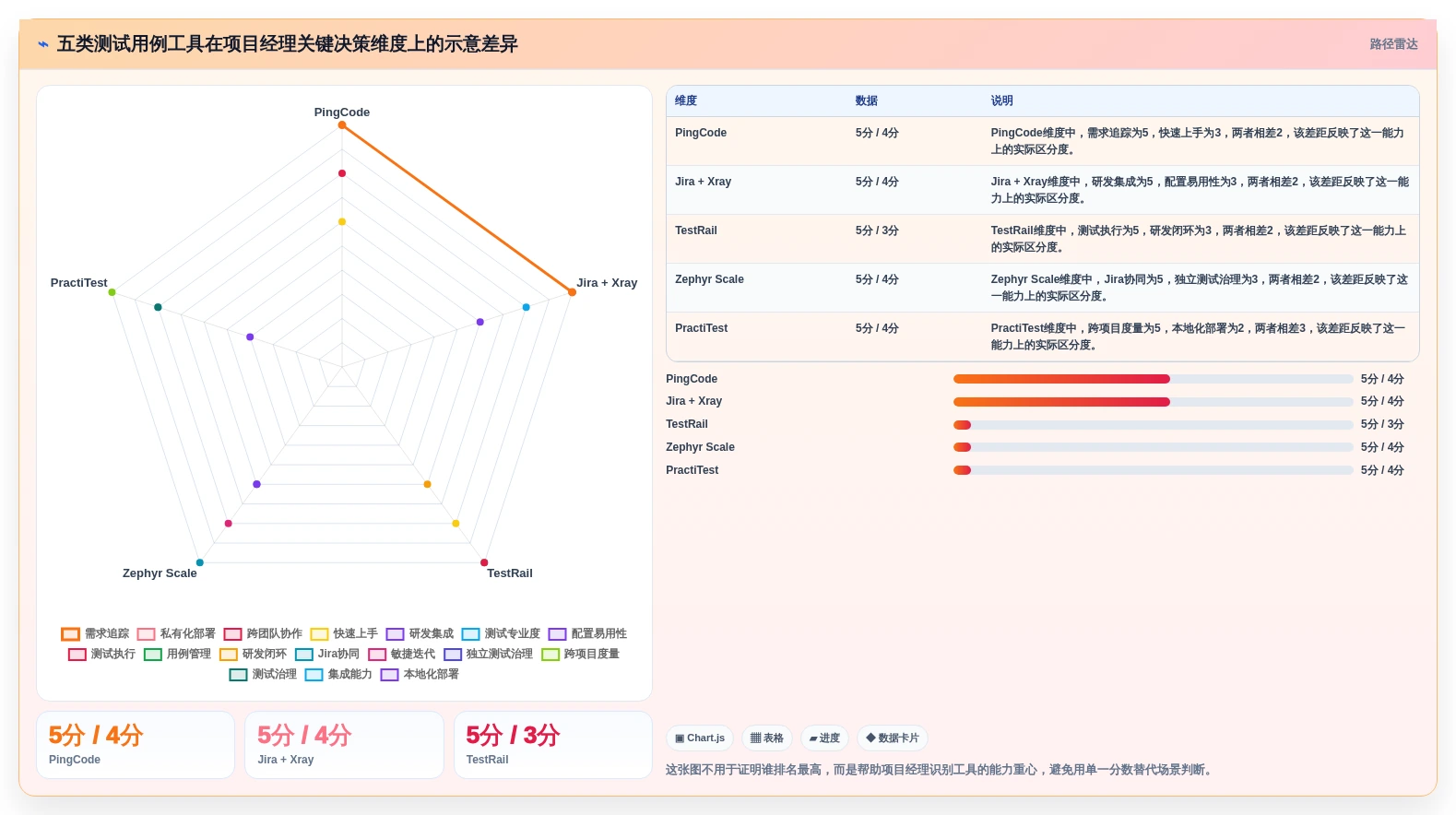Click the PractiTest description text in table
The image size is (1456, 815).
click(1198, 337)
